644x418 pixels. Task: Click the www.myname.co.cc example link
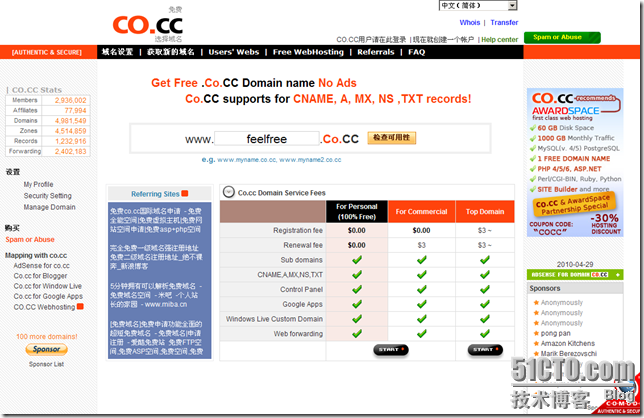[x=246, y=160]
